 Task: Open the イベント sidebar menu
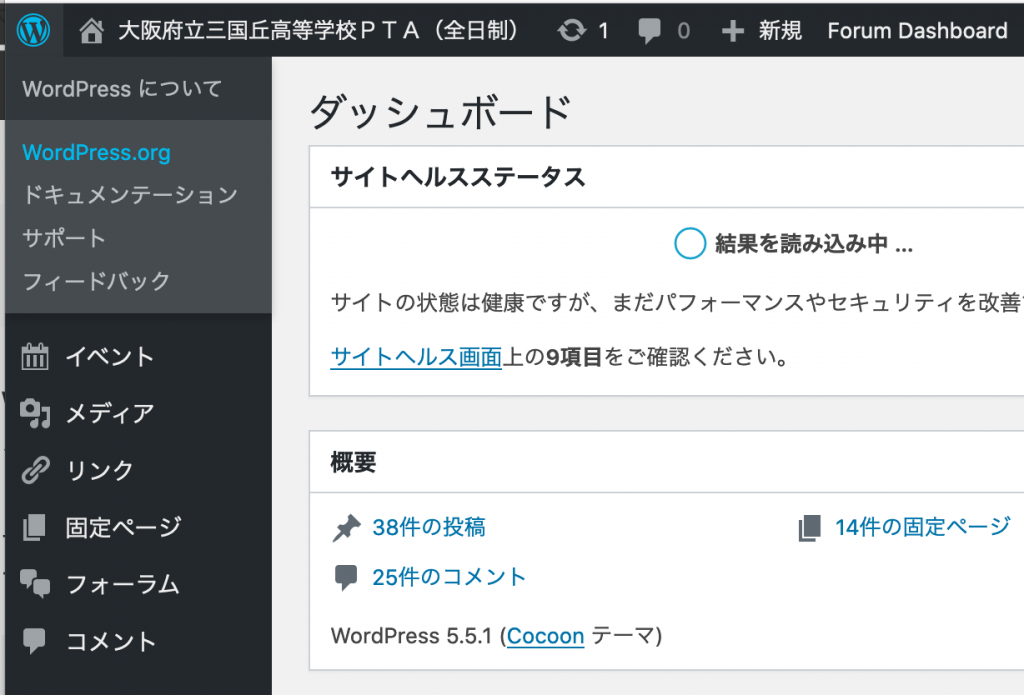coord(110,357)
